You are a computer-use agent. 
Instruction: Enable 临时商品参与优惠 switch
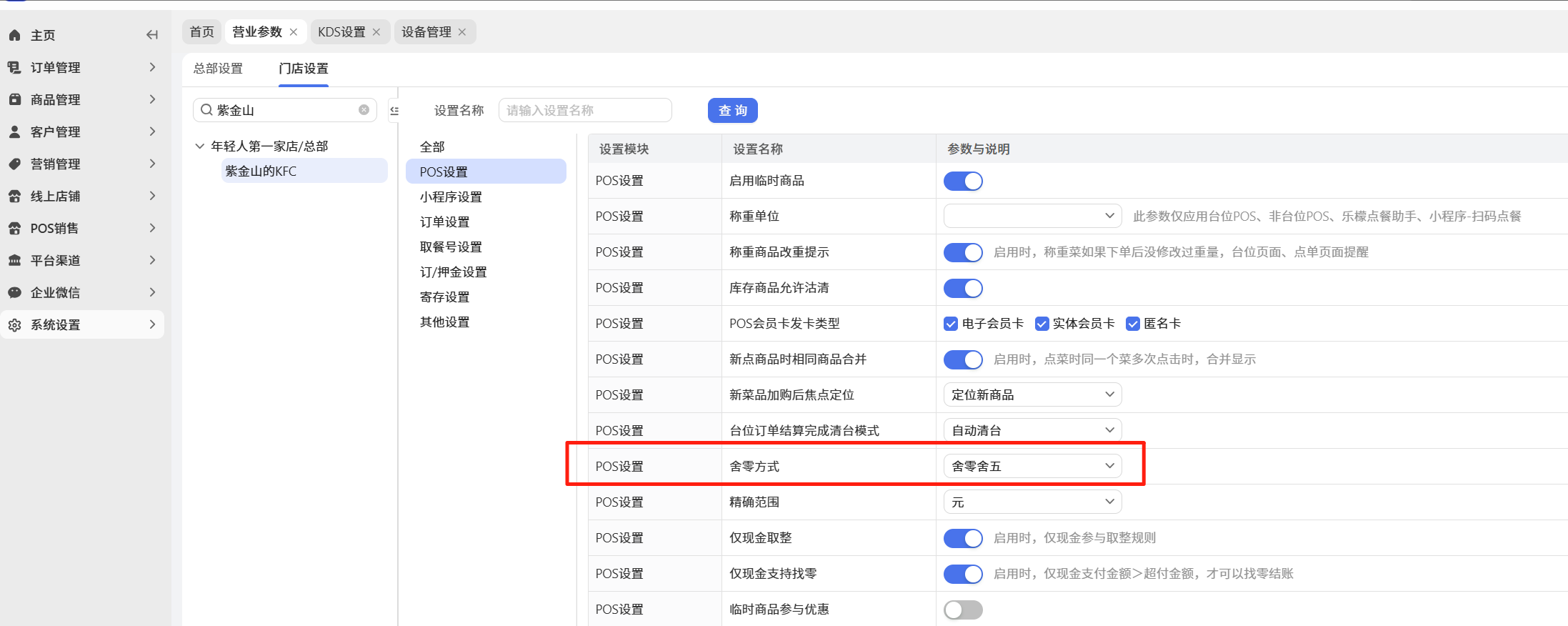pyautogui.click(x=963, y=610)
